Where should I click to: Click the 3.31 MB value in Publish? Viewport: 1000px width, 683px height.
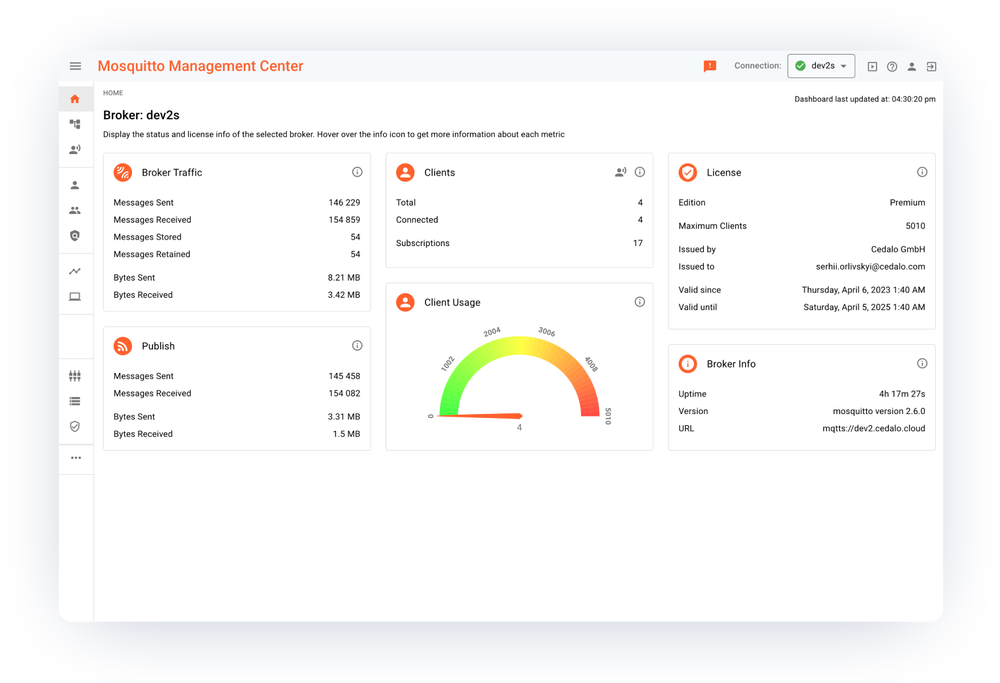point(344,417)
